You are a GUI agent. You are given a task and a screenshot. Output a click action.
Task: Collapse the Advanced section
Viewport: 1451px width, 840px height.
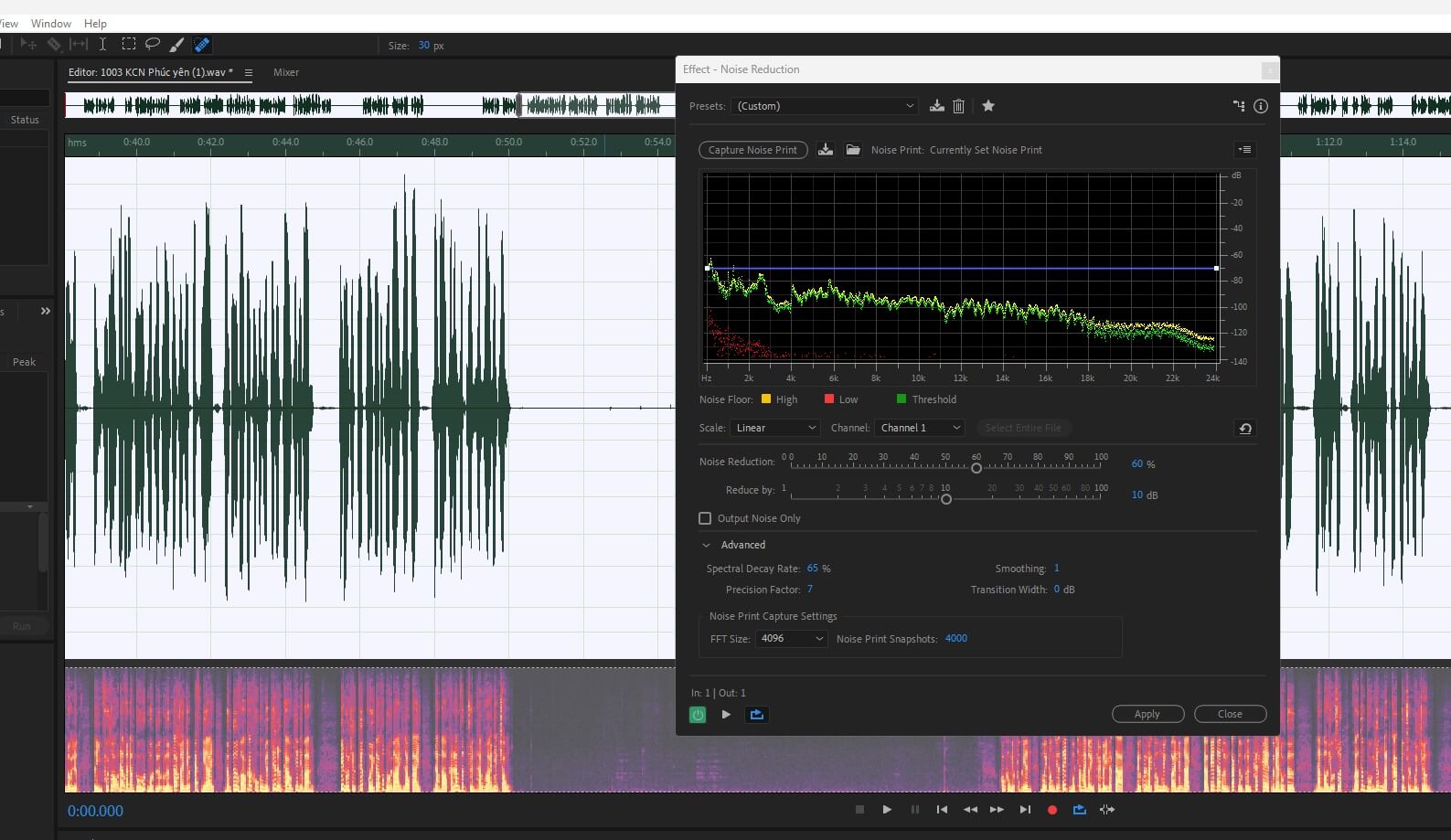[x=706, y=545]
